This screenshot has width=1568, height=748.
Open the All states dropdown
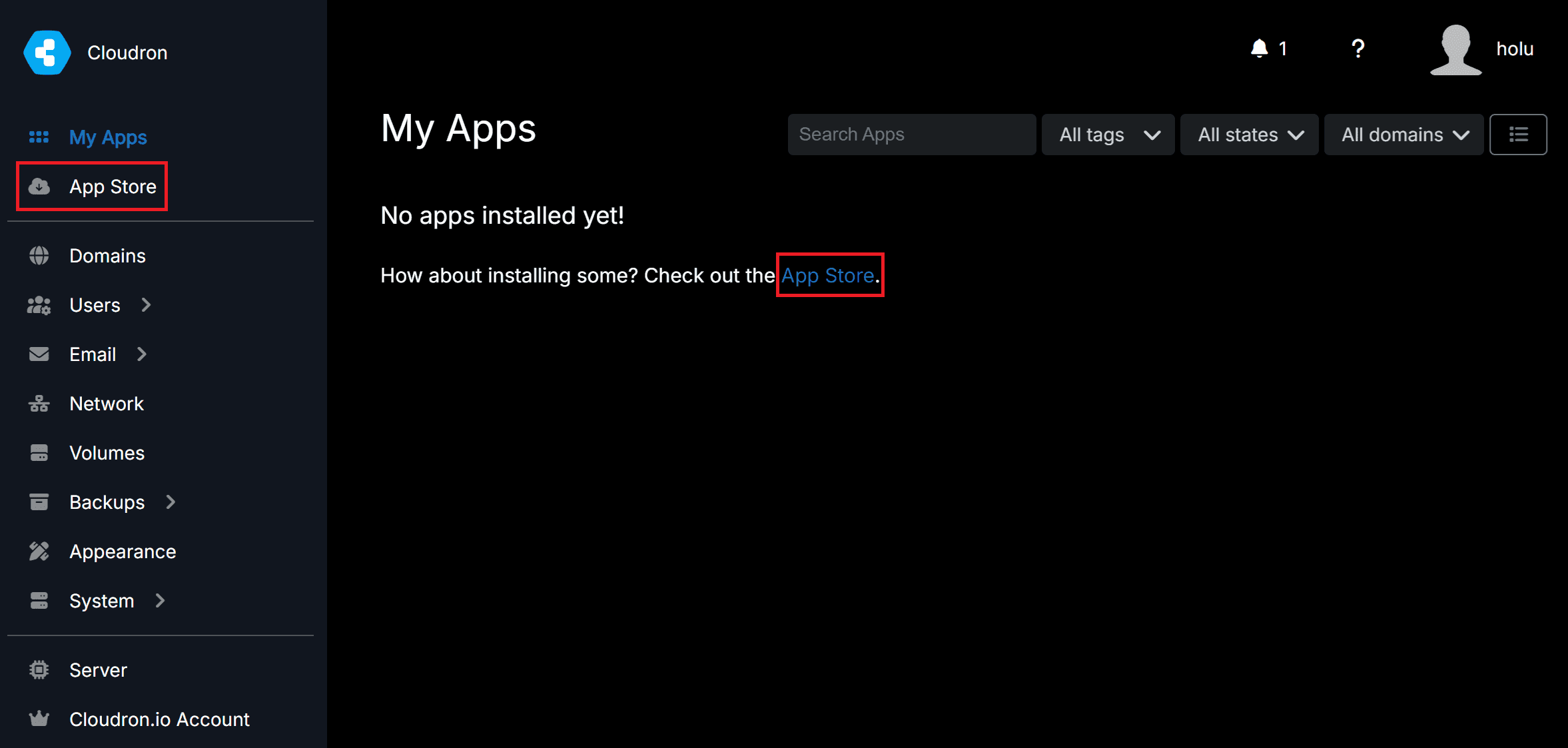tap(1249, 135)
